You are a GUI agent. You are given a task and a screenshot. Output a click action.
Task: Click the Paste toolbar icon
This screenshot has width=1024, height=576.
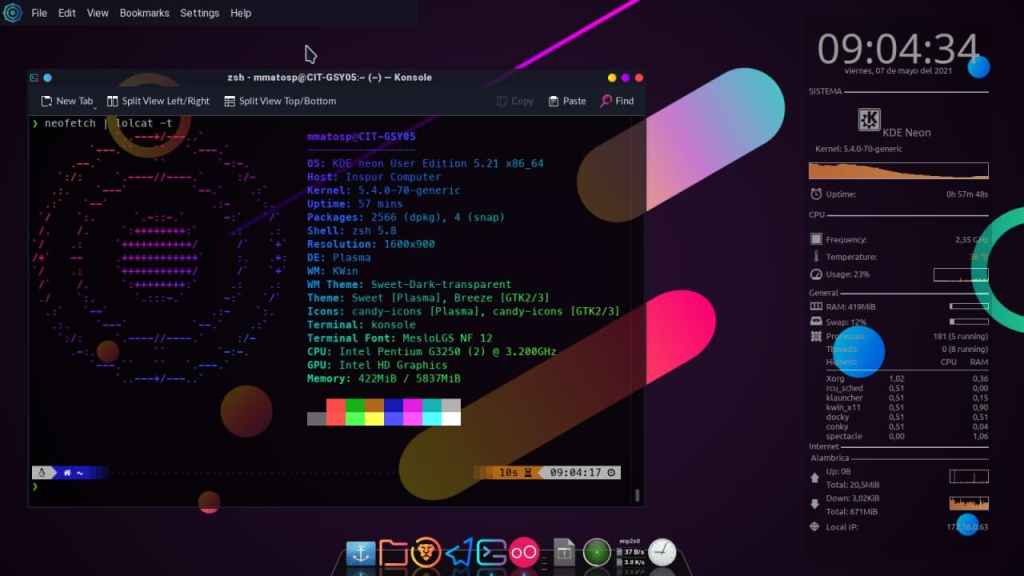tap(567, 101)
